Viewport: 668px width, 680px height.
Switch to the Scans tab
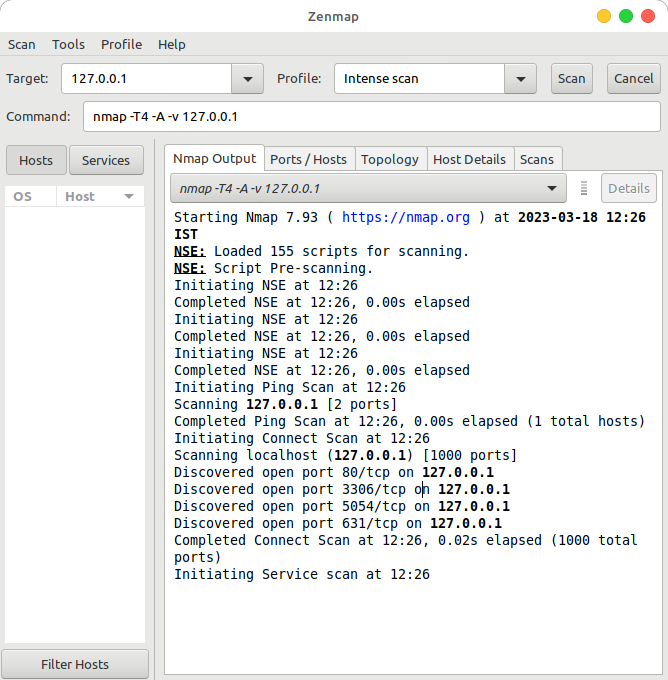(x=537, y=159)
